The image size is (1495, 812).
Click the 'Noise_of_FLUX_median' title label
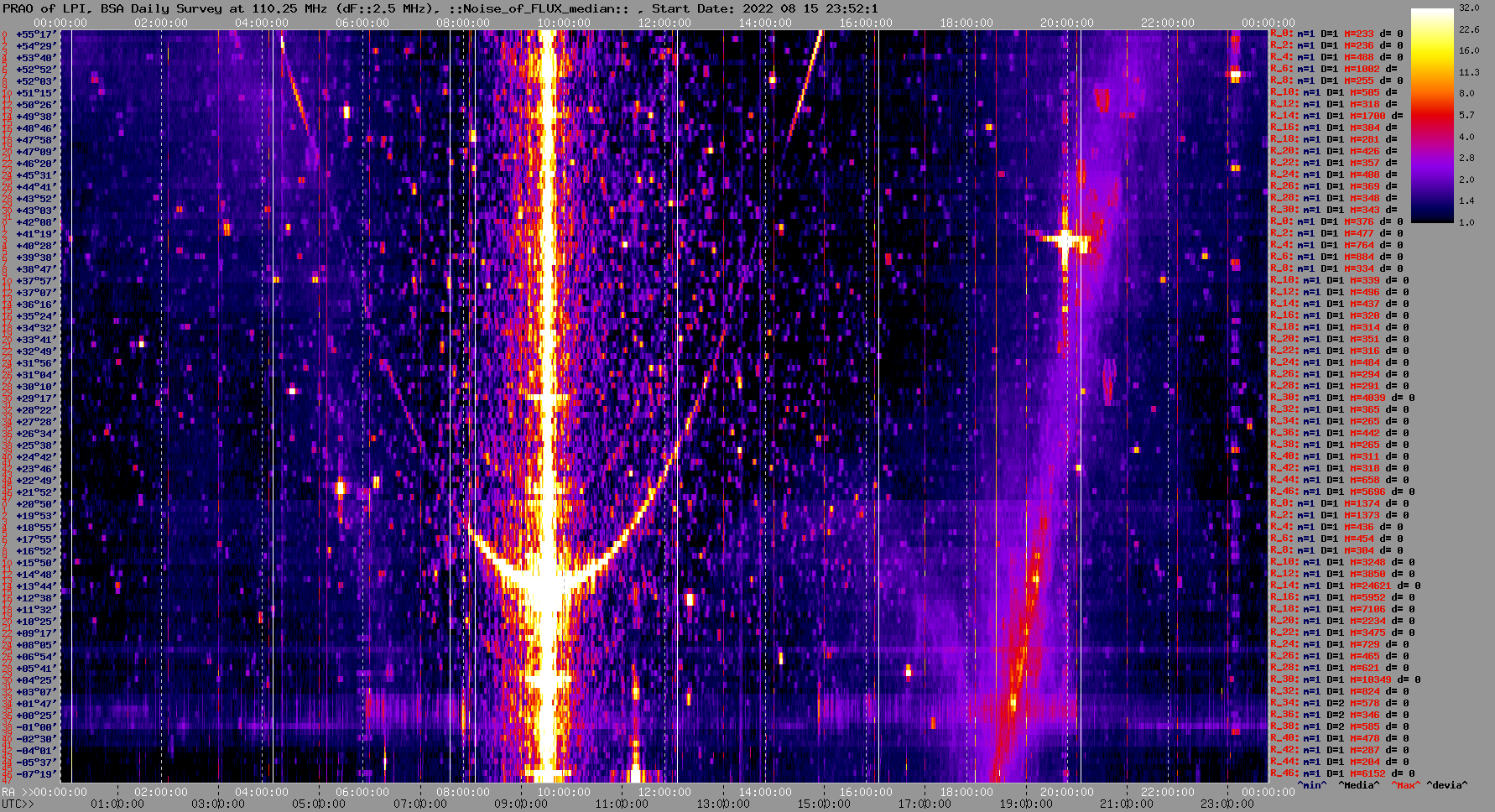(x=539, y=8)
